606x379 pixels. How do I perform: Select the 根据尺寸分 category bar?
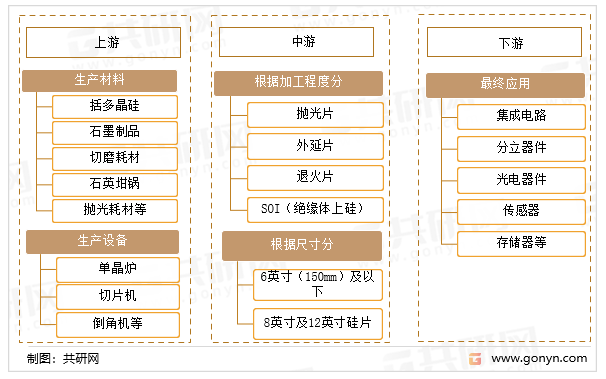click(302, 246)
